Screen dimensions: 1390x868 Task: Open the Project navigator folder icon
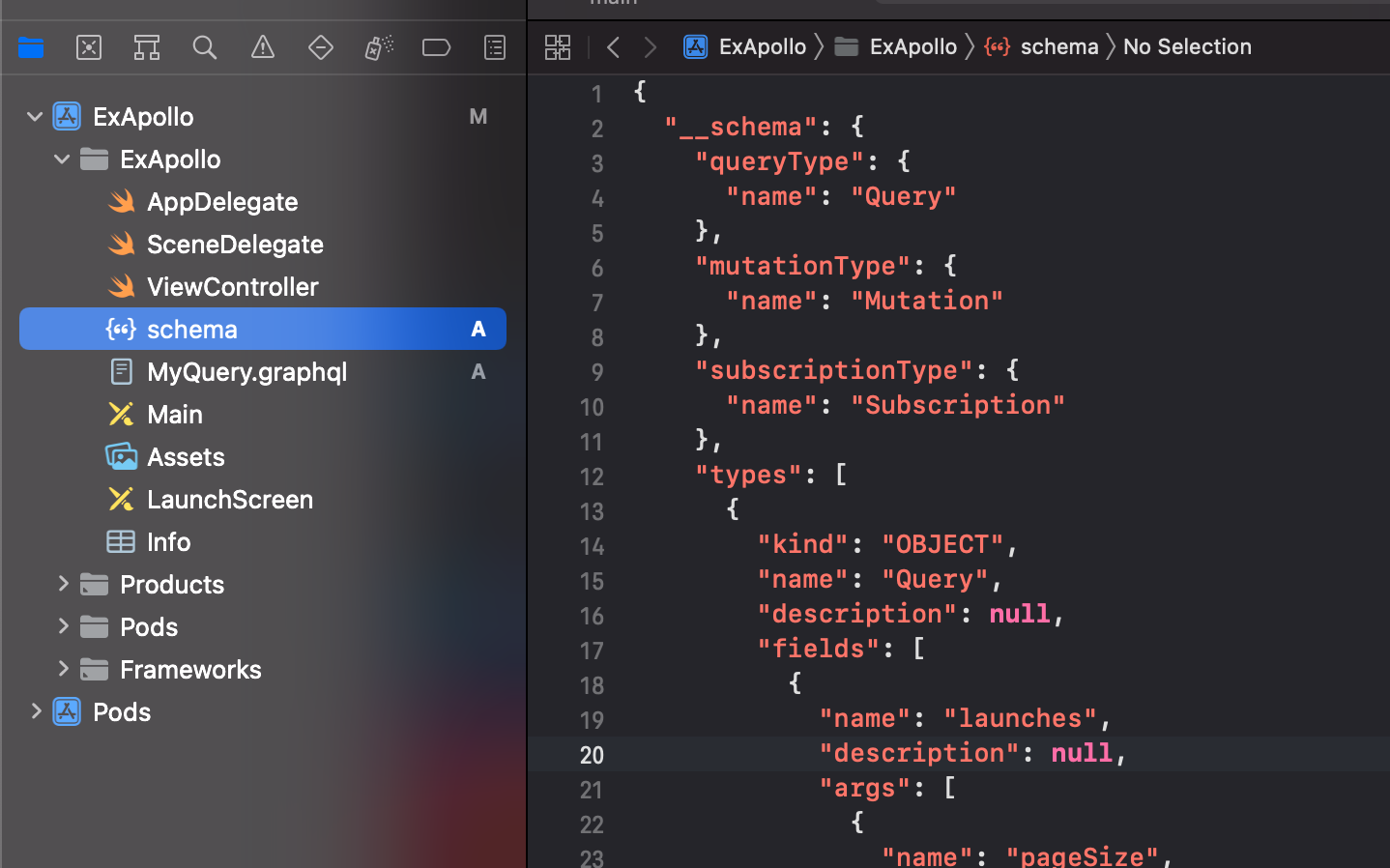(x=31, y=47)
